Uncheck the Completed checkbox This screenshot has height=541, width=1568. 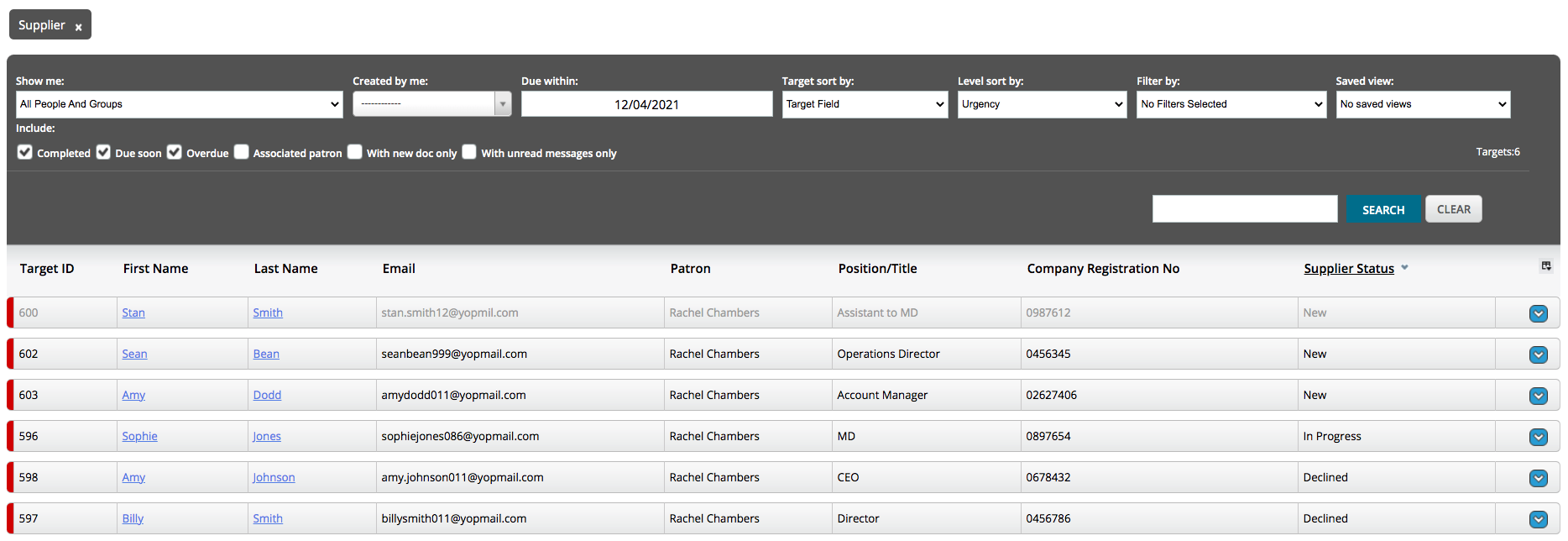(x=25, y=152)
